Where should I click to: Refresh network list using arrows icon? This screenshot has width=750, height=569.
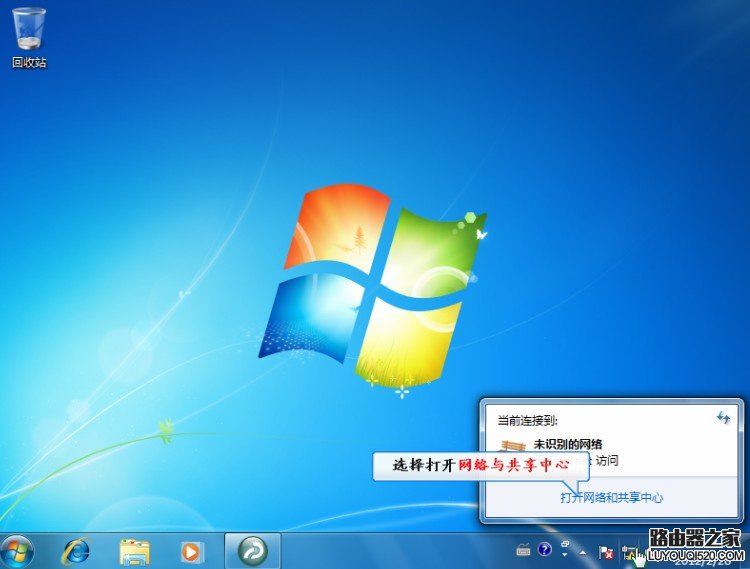(x=723, y=418)
